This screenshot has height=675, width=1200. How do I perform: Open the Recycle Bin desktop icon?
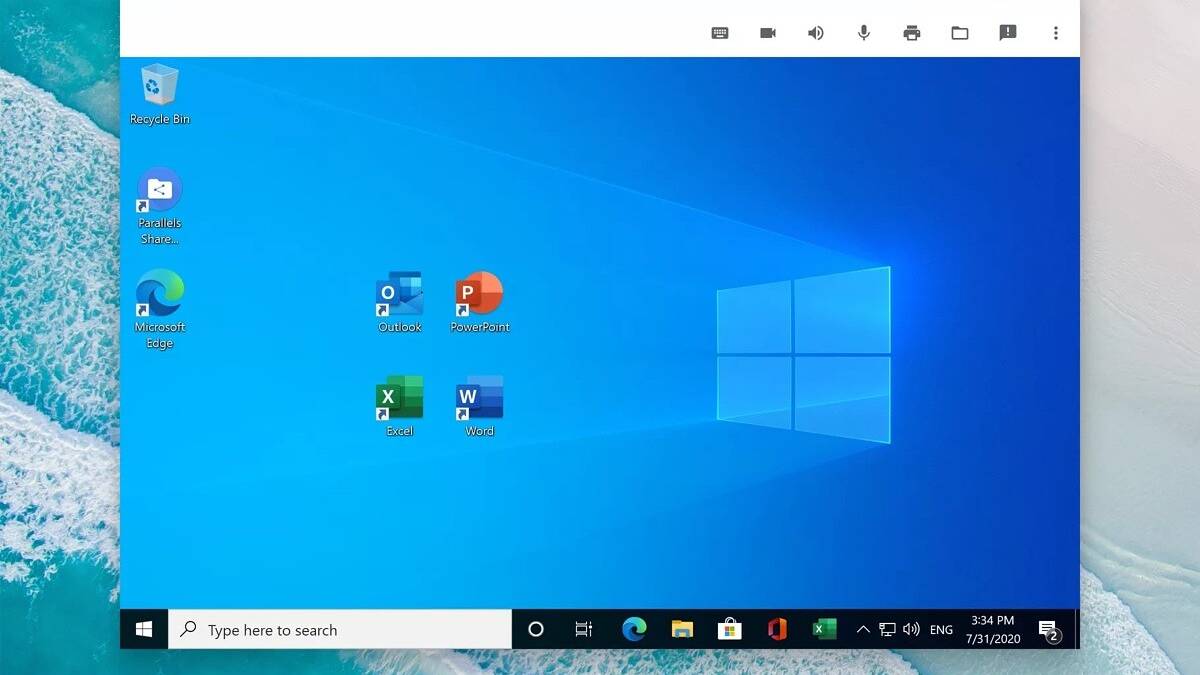click(160, 94)
